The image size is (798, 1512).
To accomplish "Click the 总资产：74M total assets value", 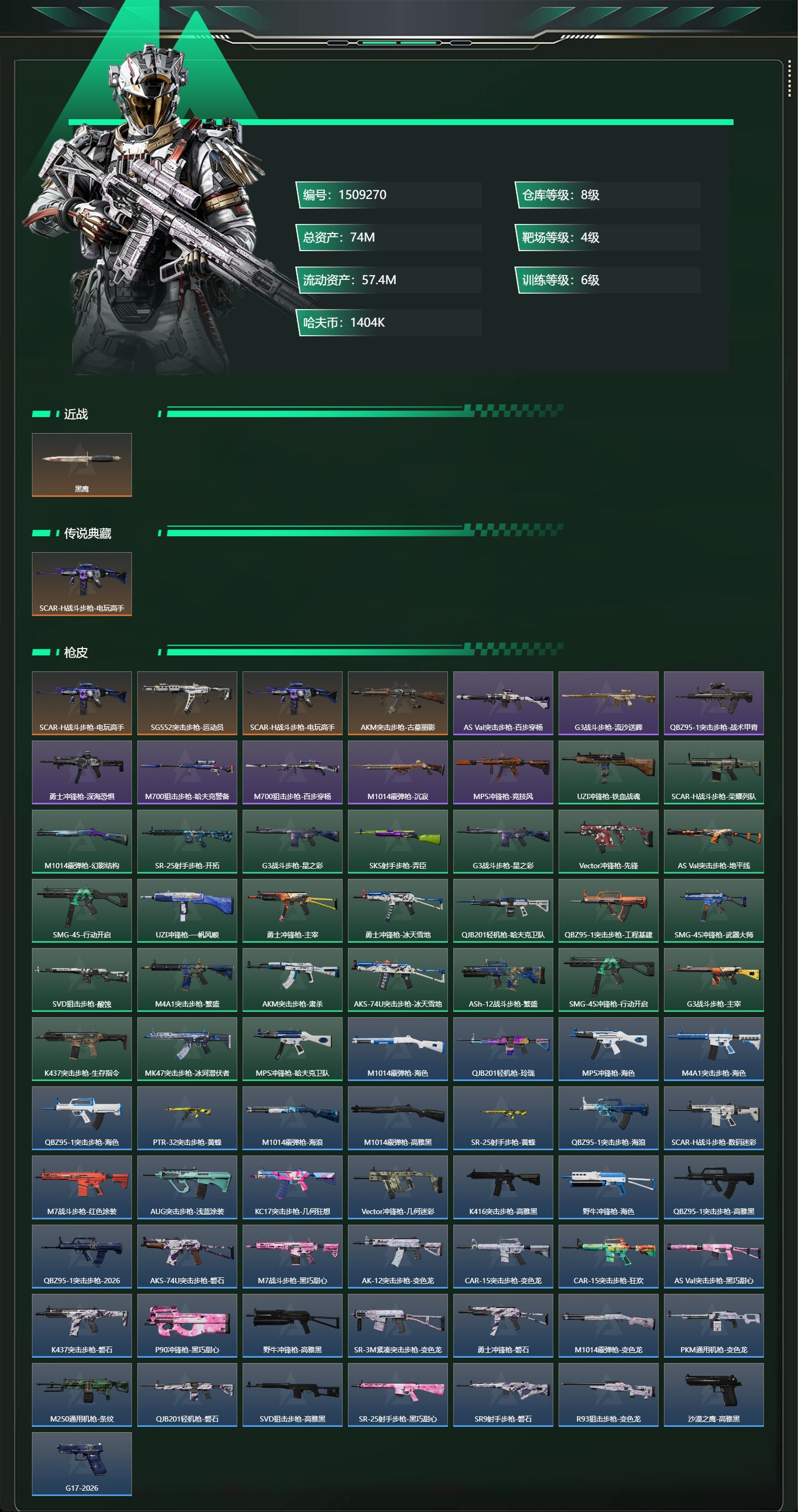I will pos(388,237).
